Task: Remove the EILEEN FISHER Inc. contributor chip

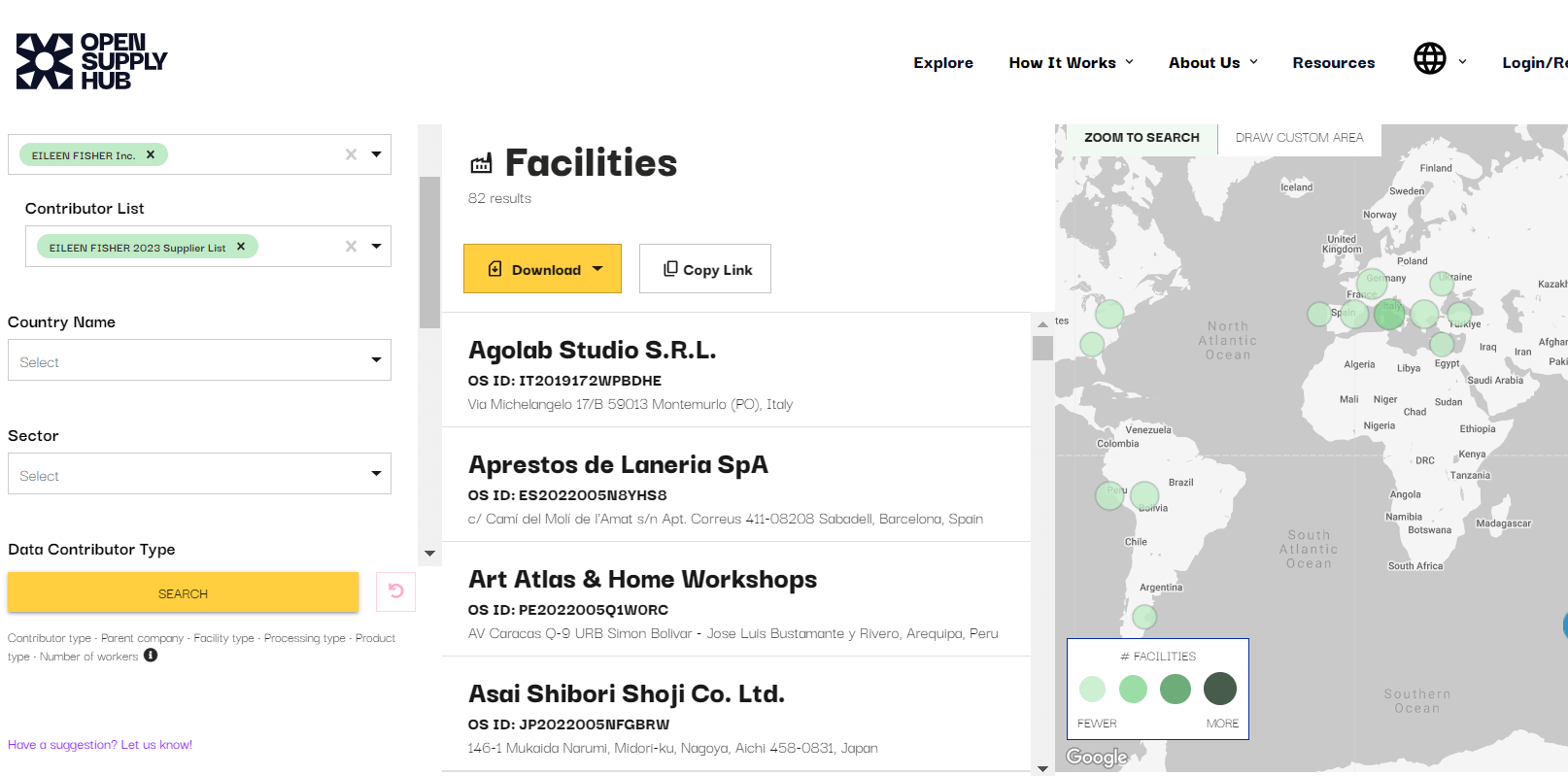Action: coord(151,154)
